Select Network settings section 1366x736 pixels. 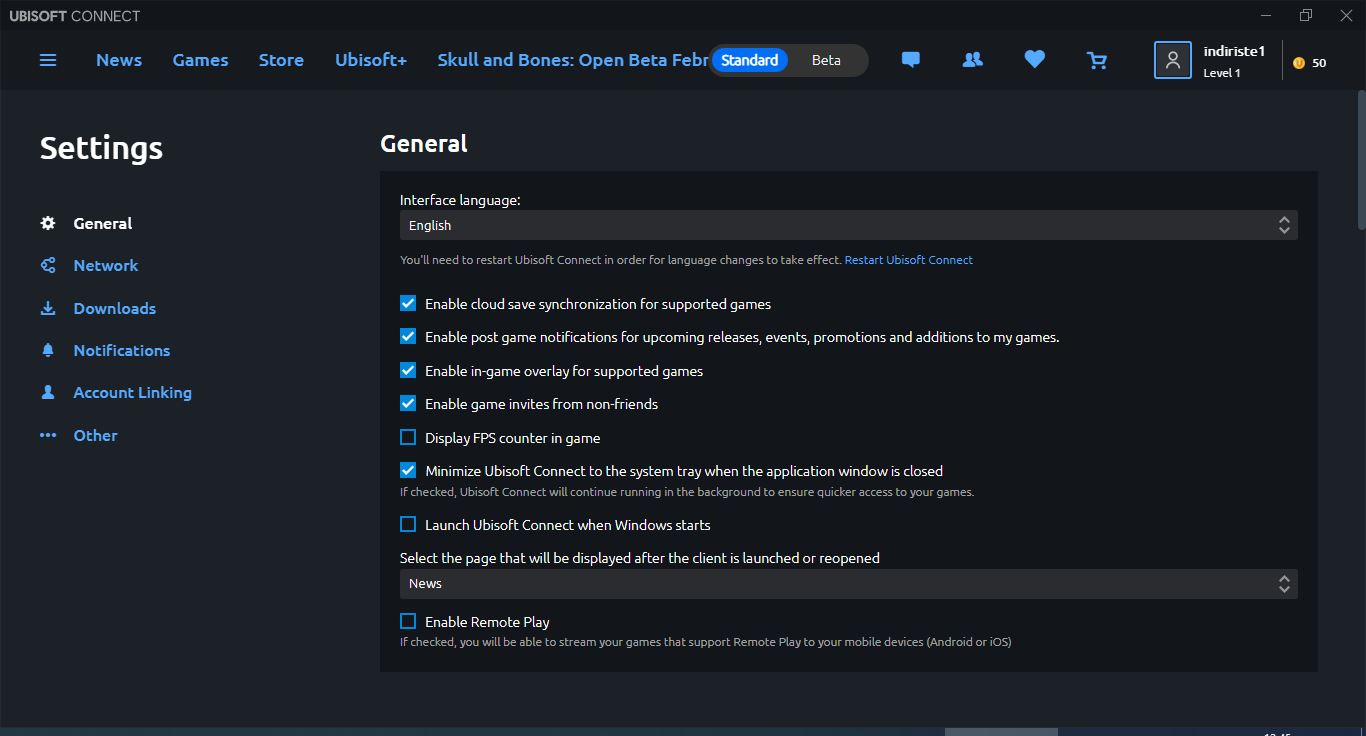[x=106, y=265]
